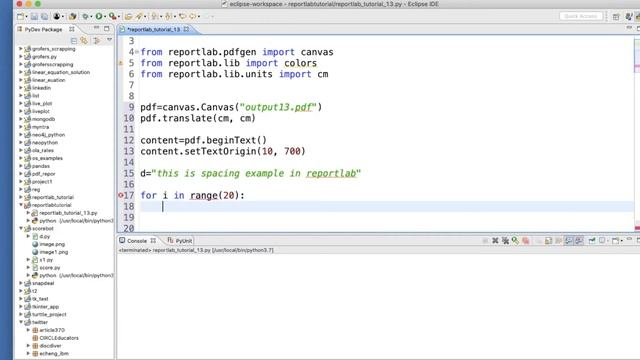Select the tkinter_app project
This screenshot has width=640, height=360.
point(45,307)
